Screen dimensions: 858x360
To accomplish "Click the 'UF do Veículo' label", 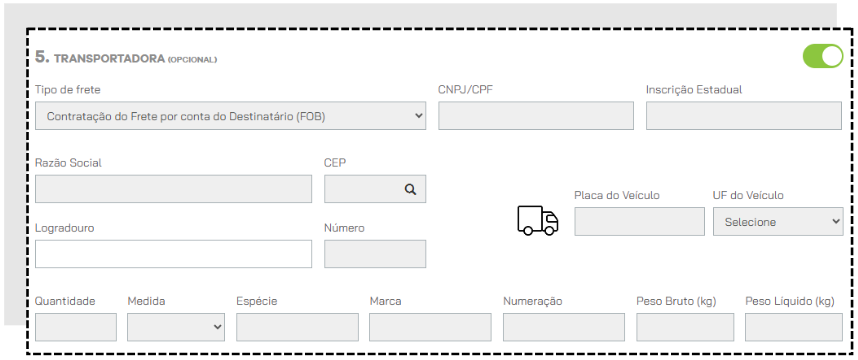I will (x=748, y=195).
